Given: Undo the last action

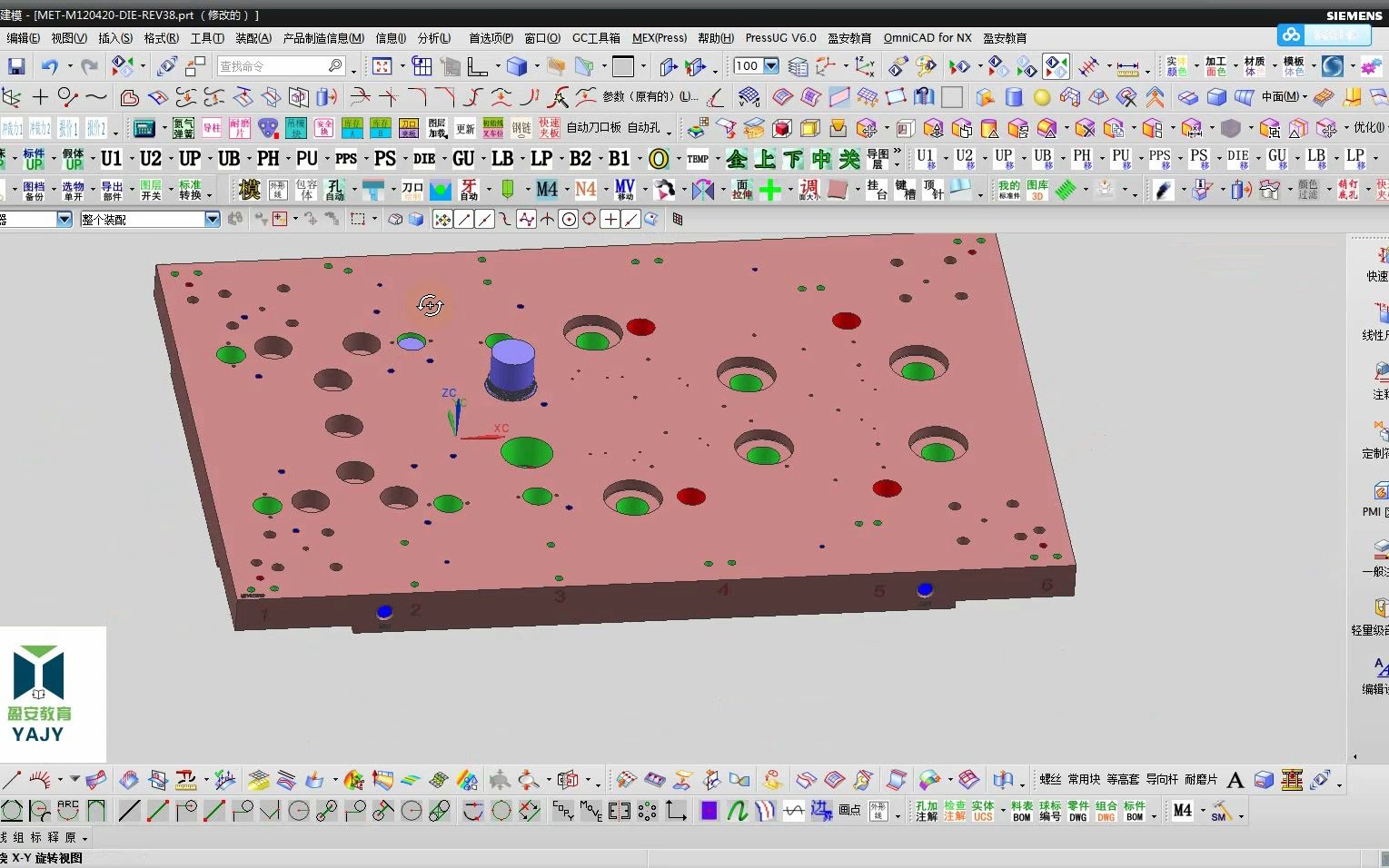Looking at the screenshot, I should (x=49, y=66).
